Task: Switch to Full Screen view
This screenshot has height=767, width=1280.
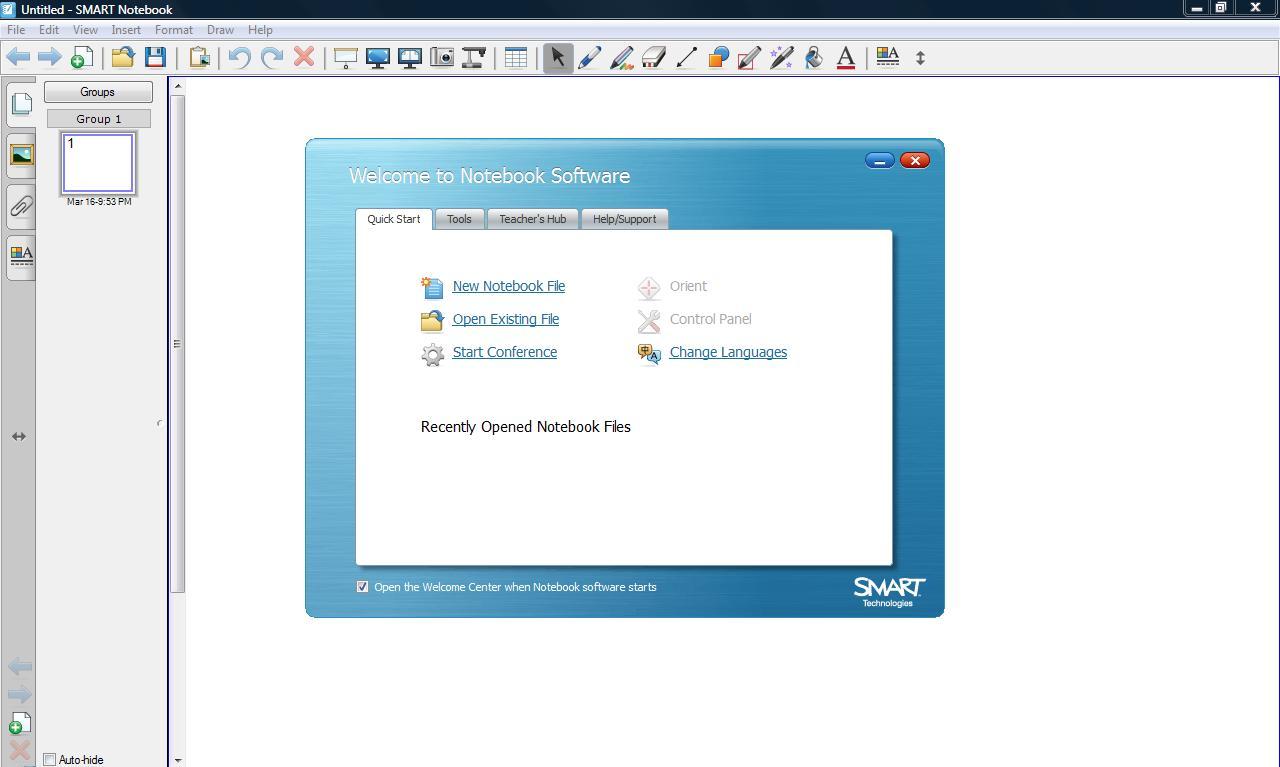Action: coord(378,57)
